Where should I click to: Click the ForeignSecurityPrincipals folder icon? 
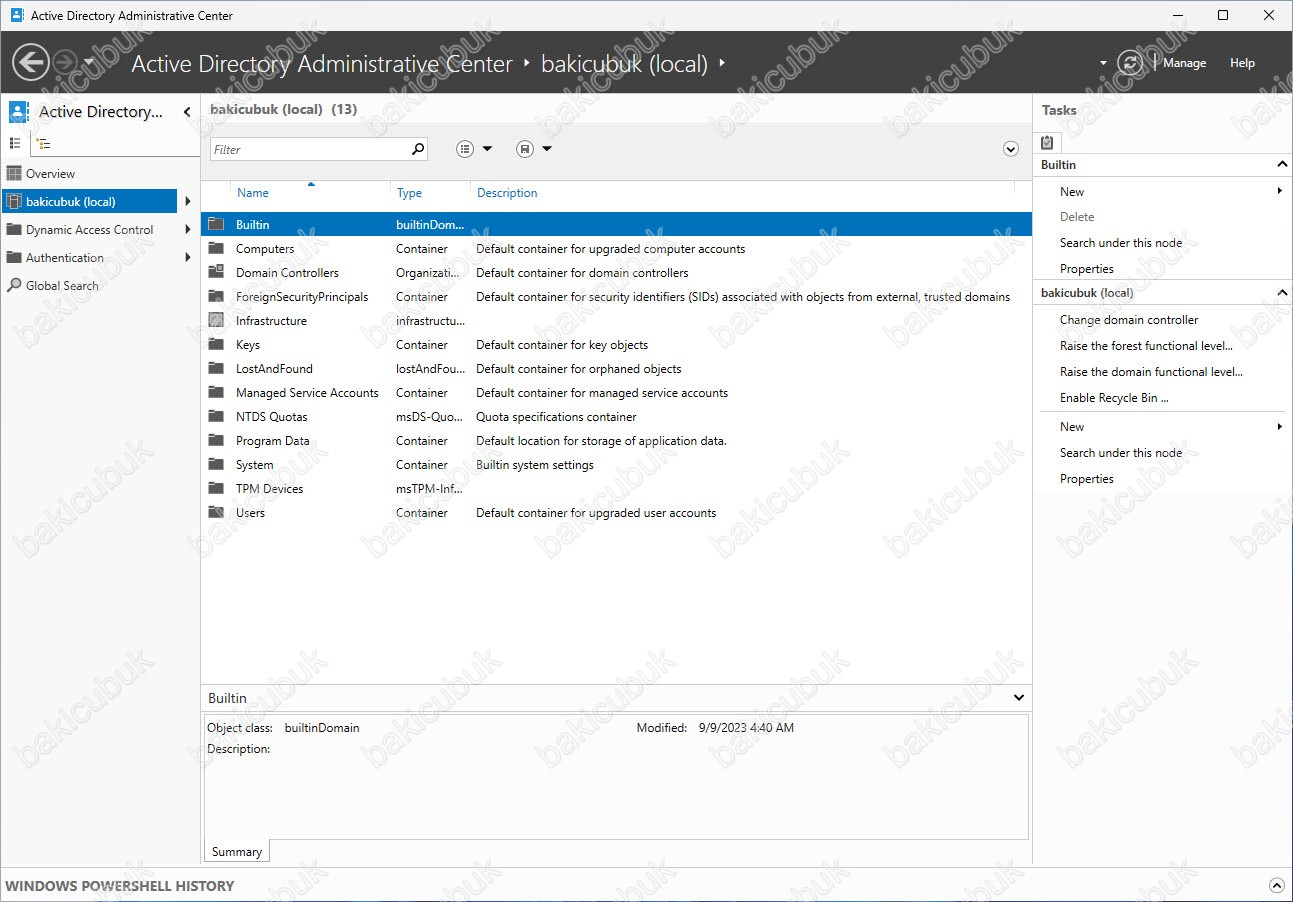(x=216, y=297)
